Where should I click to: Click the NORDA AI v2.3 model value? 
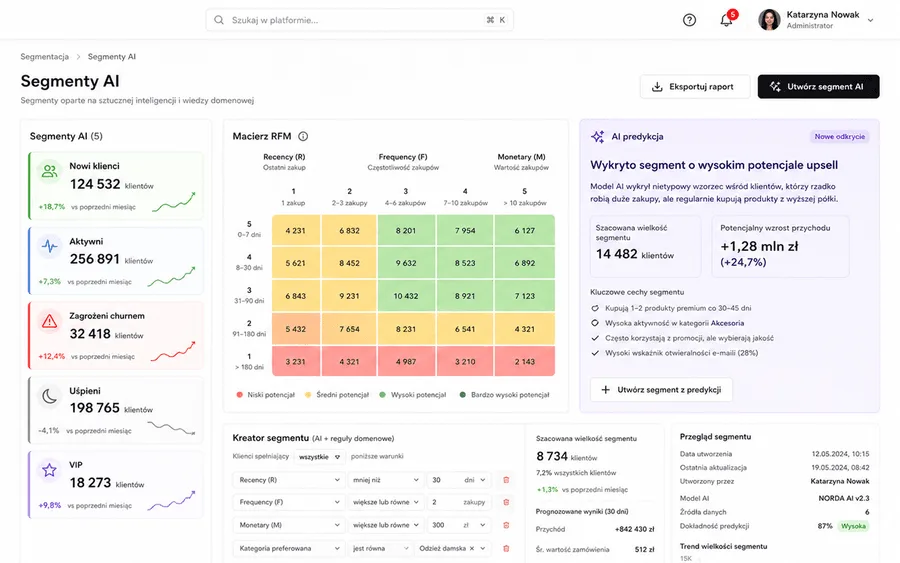[844, 498]
